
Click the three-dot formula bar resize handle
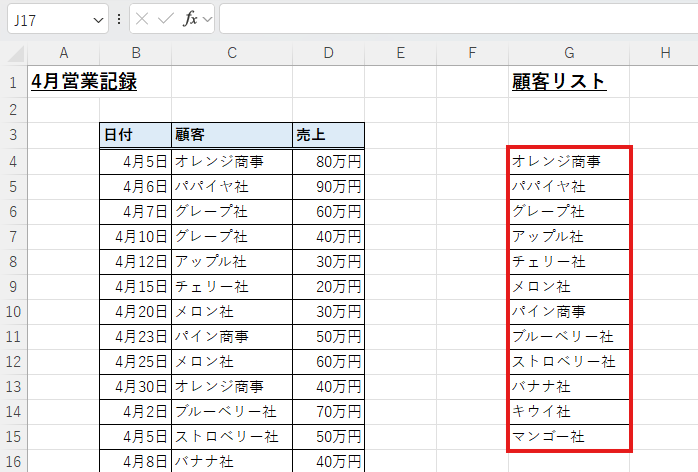click(120, 19)
